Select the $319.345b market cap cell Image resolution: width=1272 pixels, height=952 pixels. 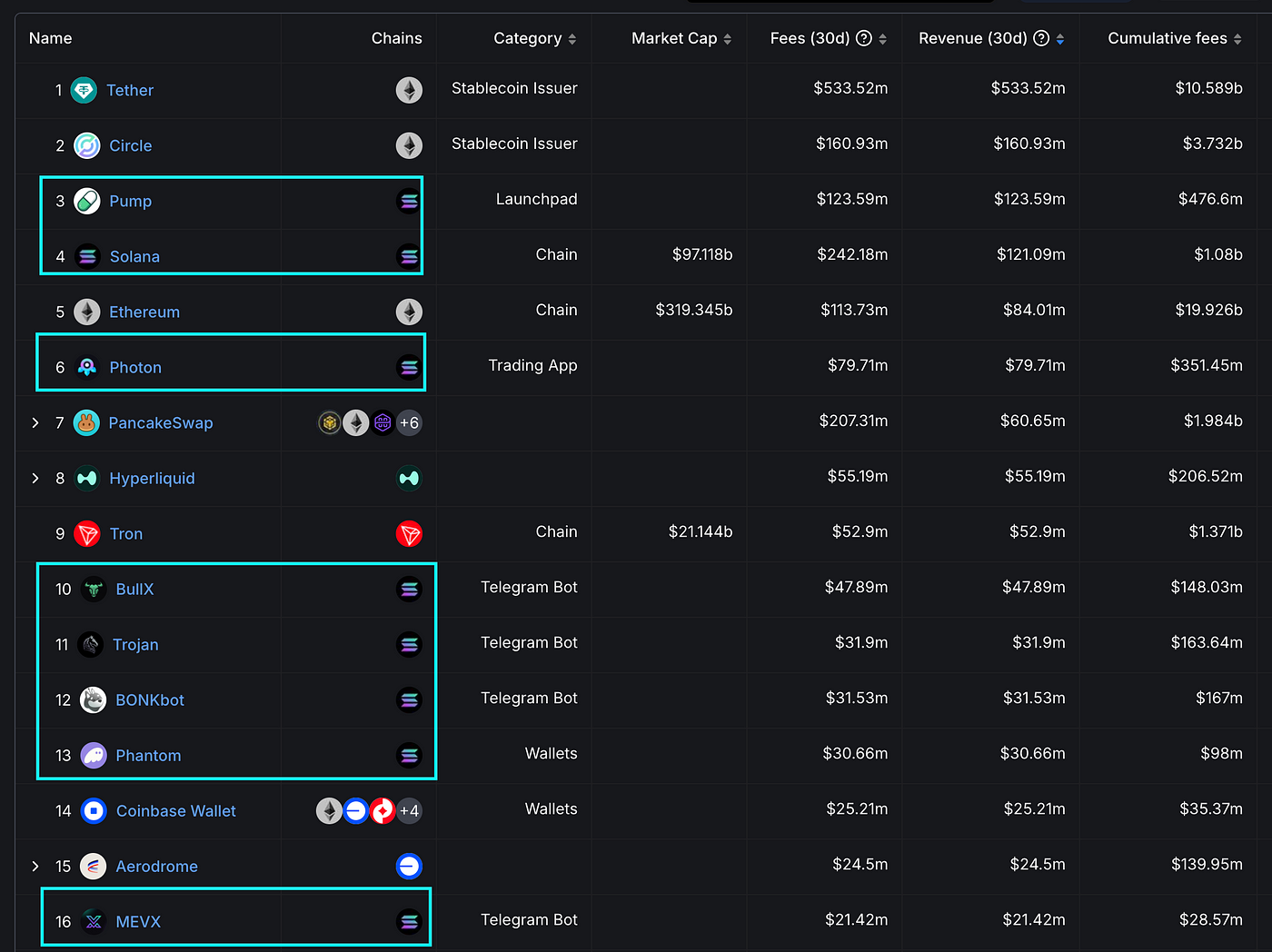pos(694,310)
